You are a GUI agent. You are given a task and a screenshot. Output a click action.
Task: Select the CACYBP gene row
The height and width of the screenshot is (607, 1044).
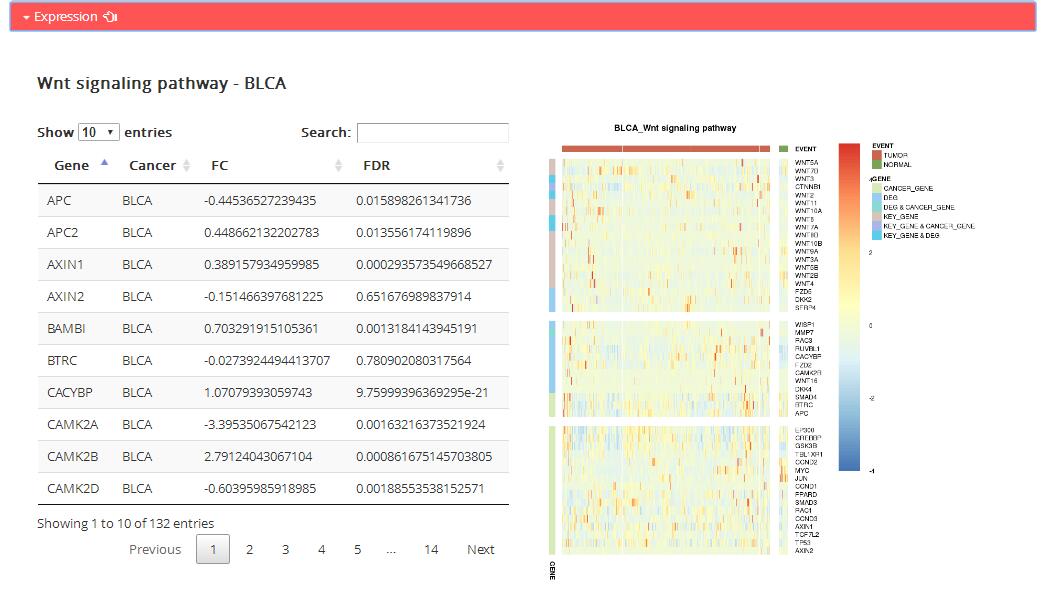click(272, 393)
